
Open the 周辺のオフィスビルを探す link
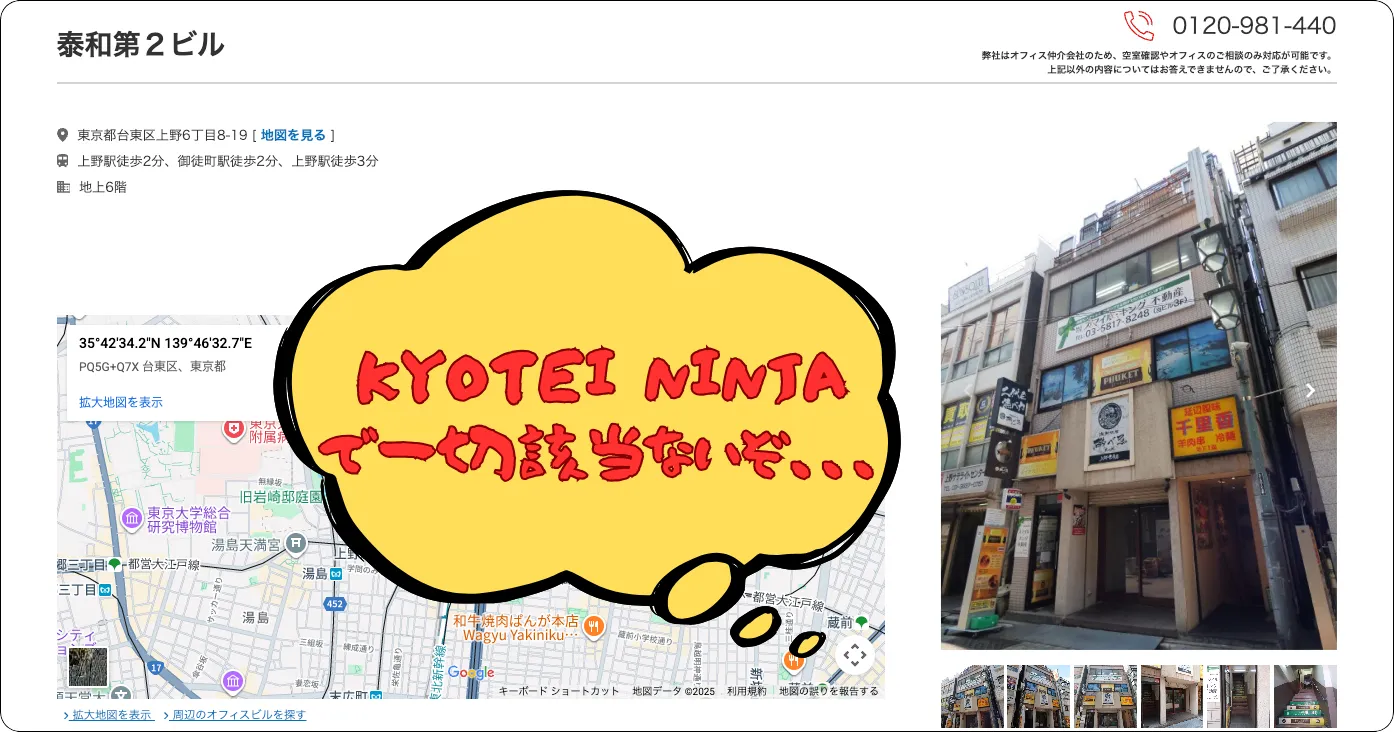click(x=237, y=714)
